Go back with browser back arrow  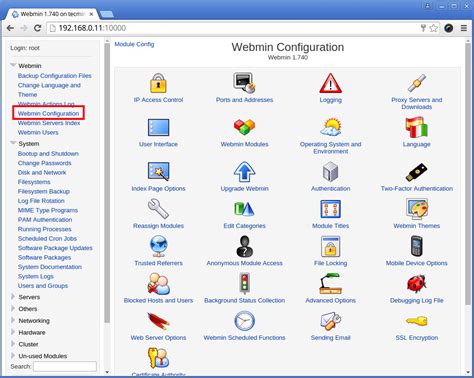10,28
